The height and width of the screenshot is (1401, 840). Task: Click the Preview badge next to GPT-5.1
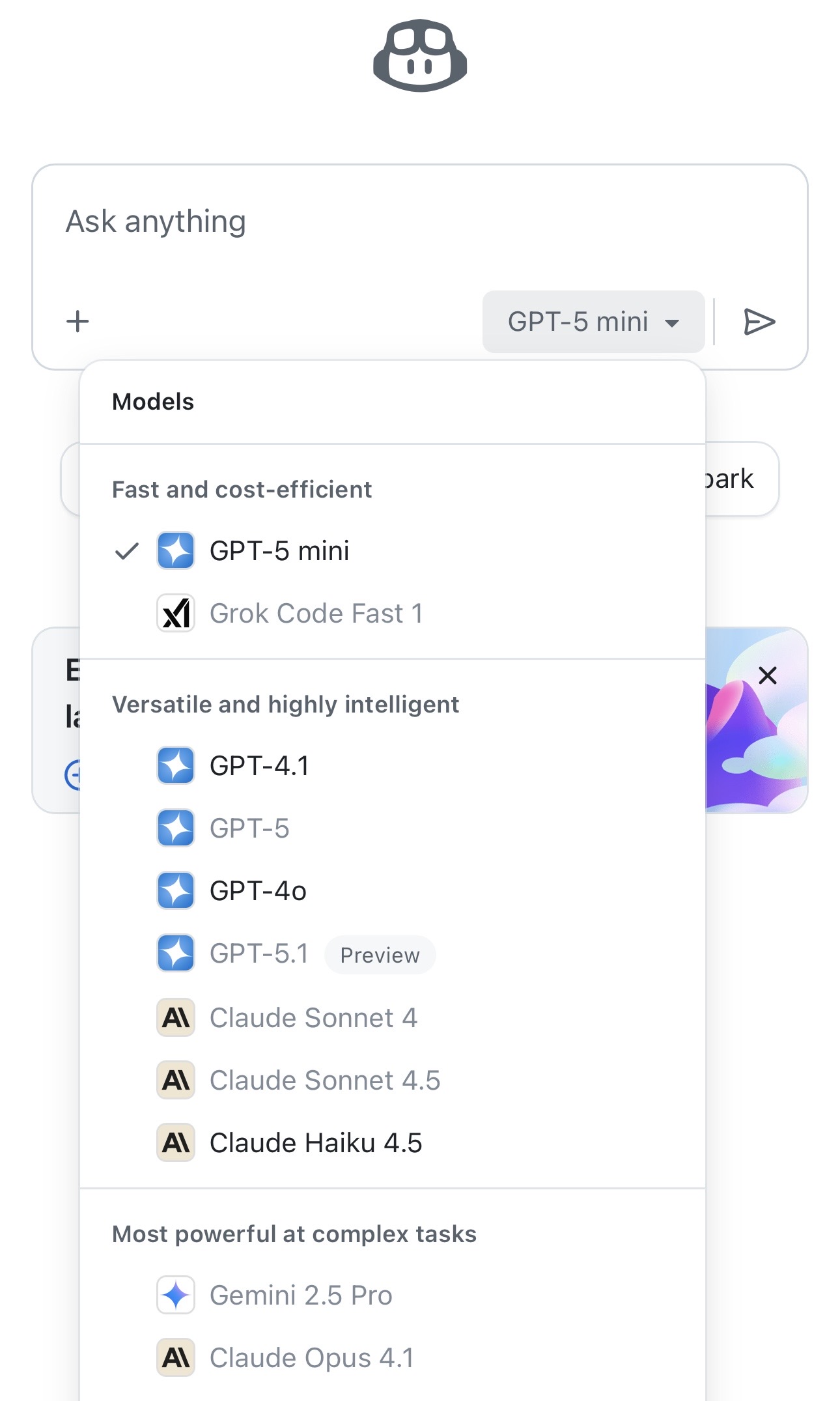coord(380,955)
